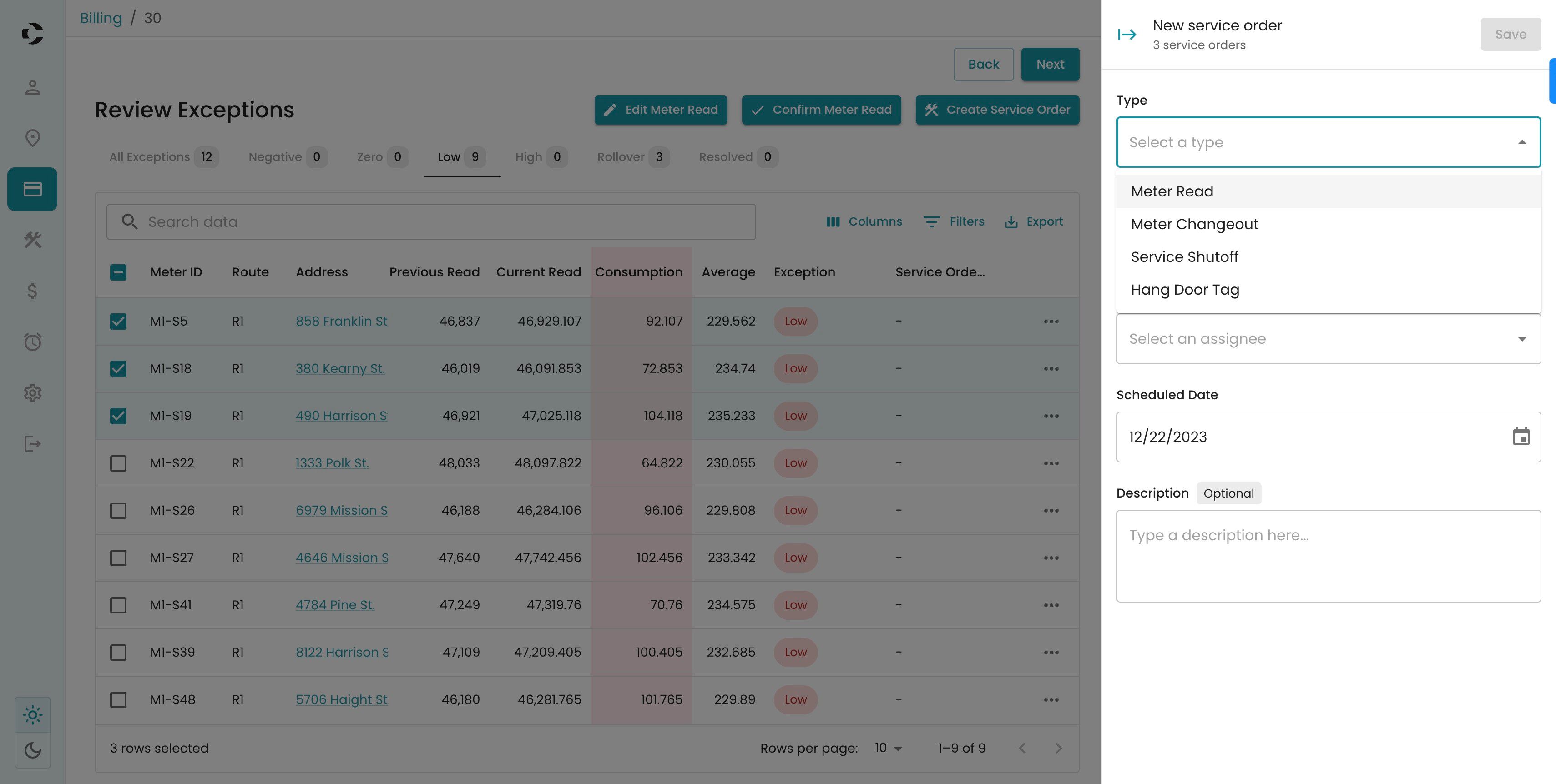Open the calendar picker icon
Viewport: 1556px width, 784px height.
tap(1521, 437)
